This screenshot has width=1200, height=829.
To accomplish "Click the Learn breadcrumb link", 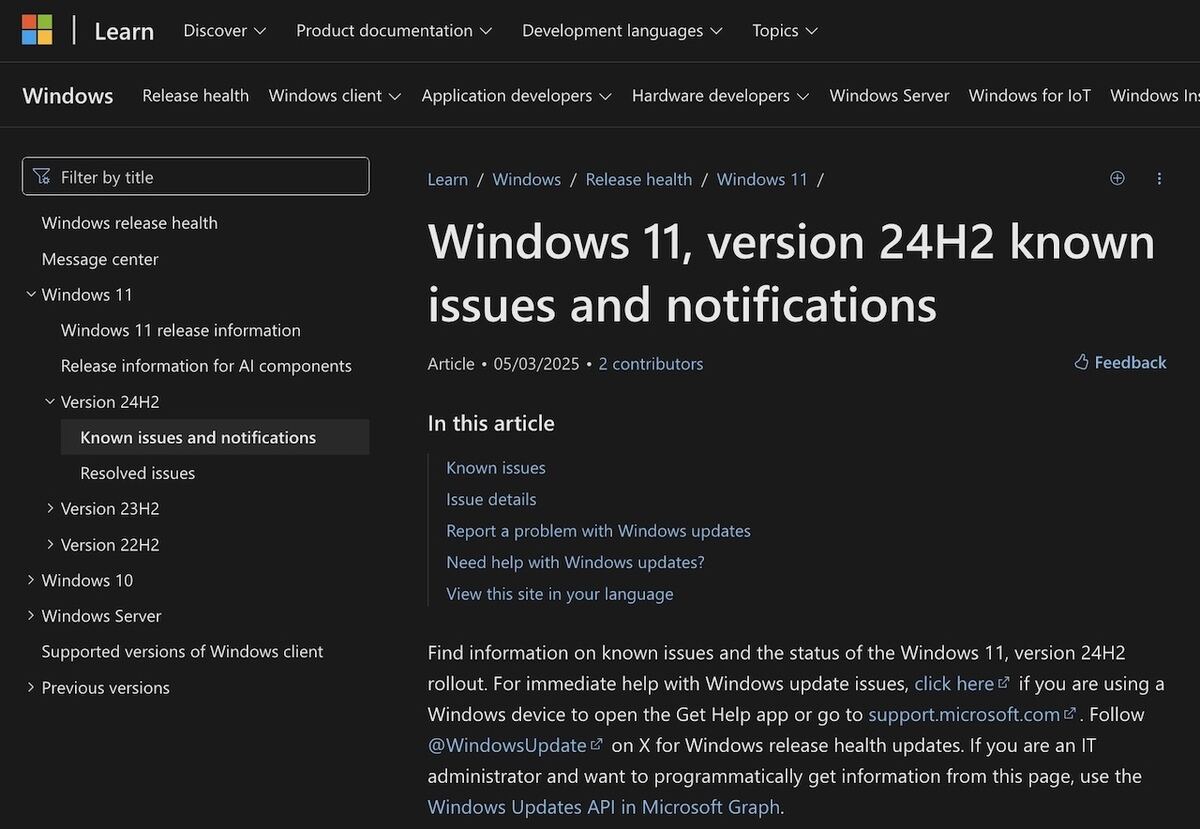I will tap(447, 179).
